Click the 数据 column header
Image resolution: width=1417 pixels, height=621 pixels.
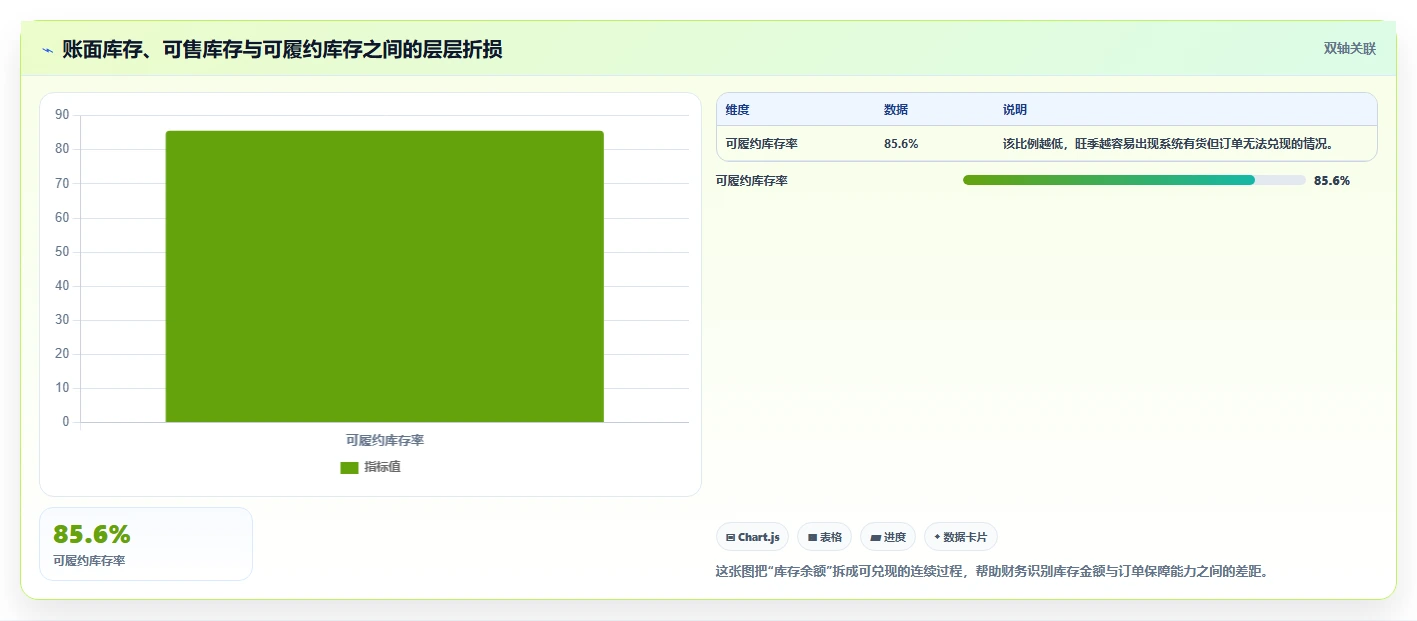pos(896,110)
